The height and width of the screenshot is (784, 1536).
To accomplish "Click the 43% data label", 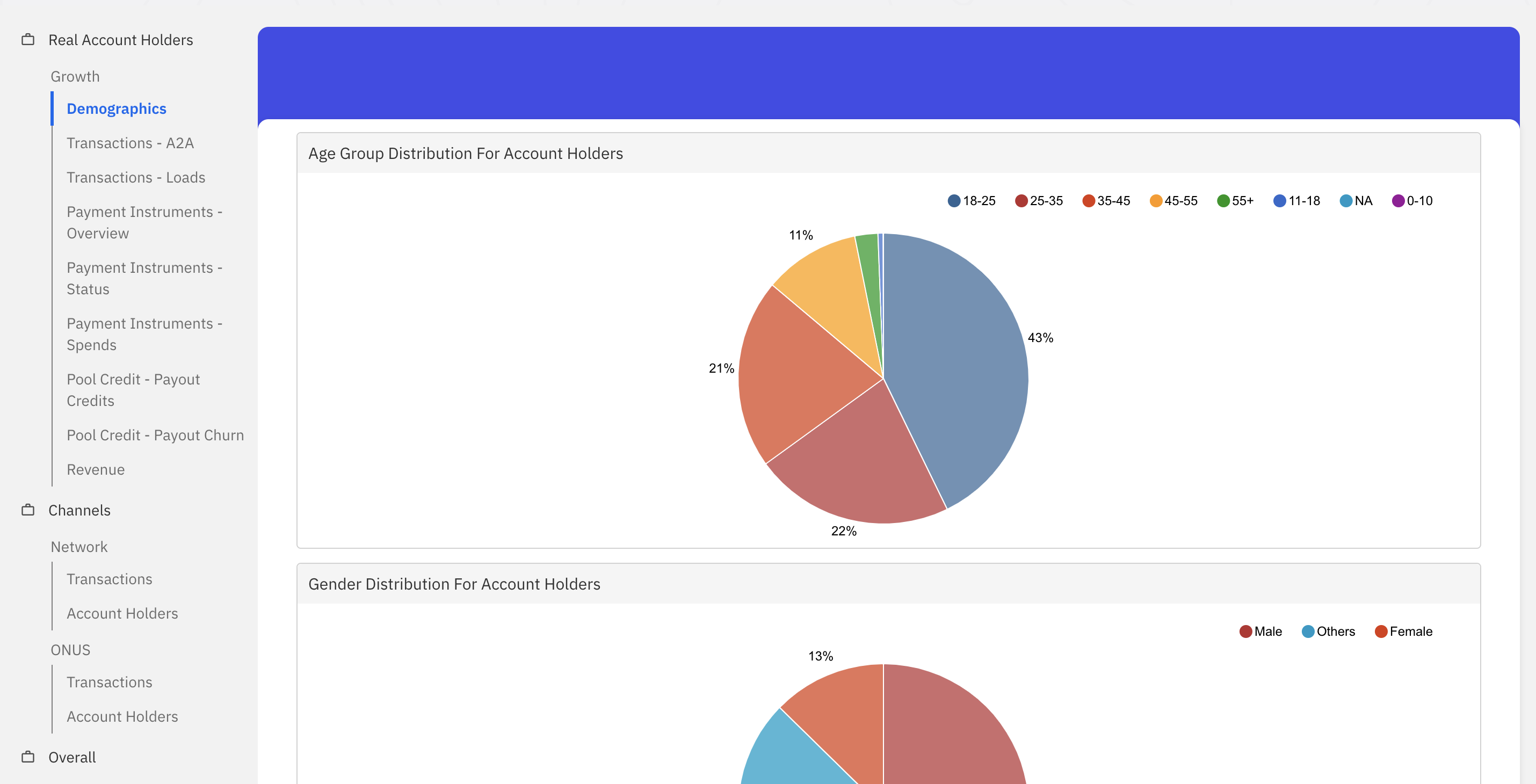I will point(1040,337).
